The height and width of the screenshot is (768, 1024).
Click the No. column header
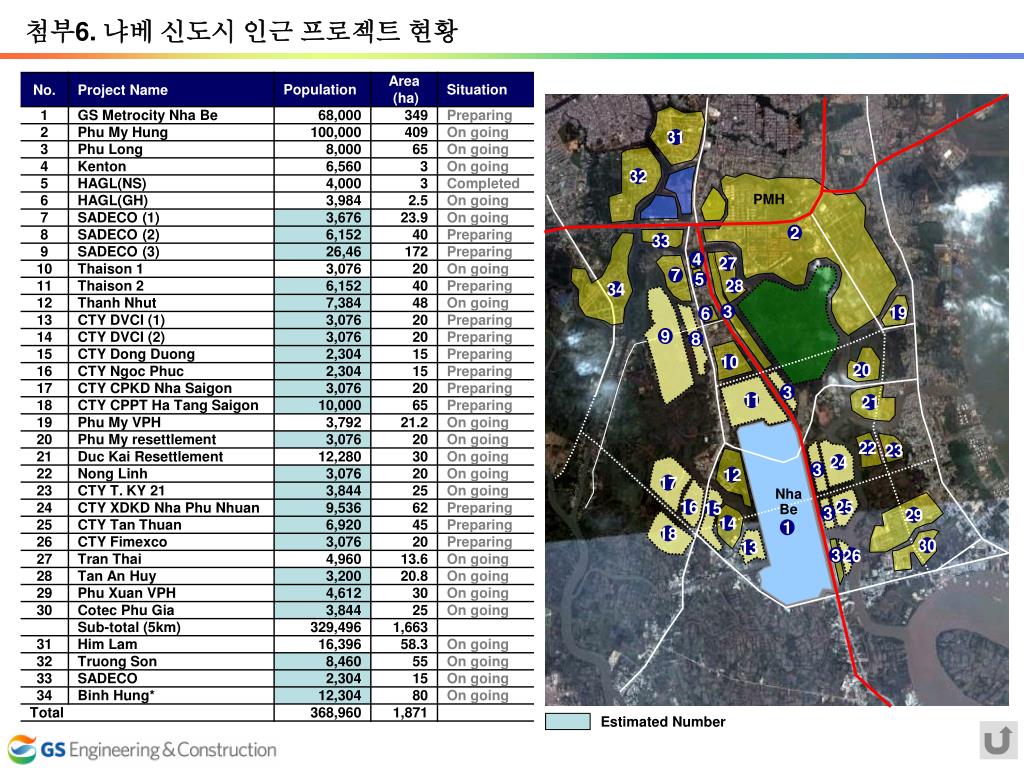(44, 90)
